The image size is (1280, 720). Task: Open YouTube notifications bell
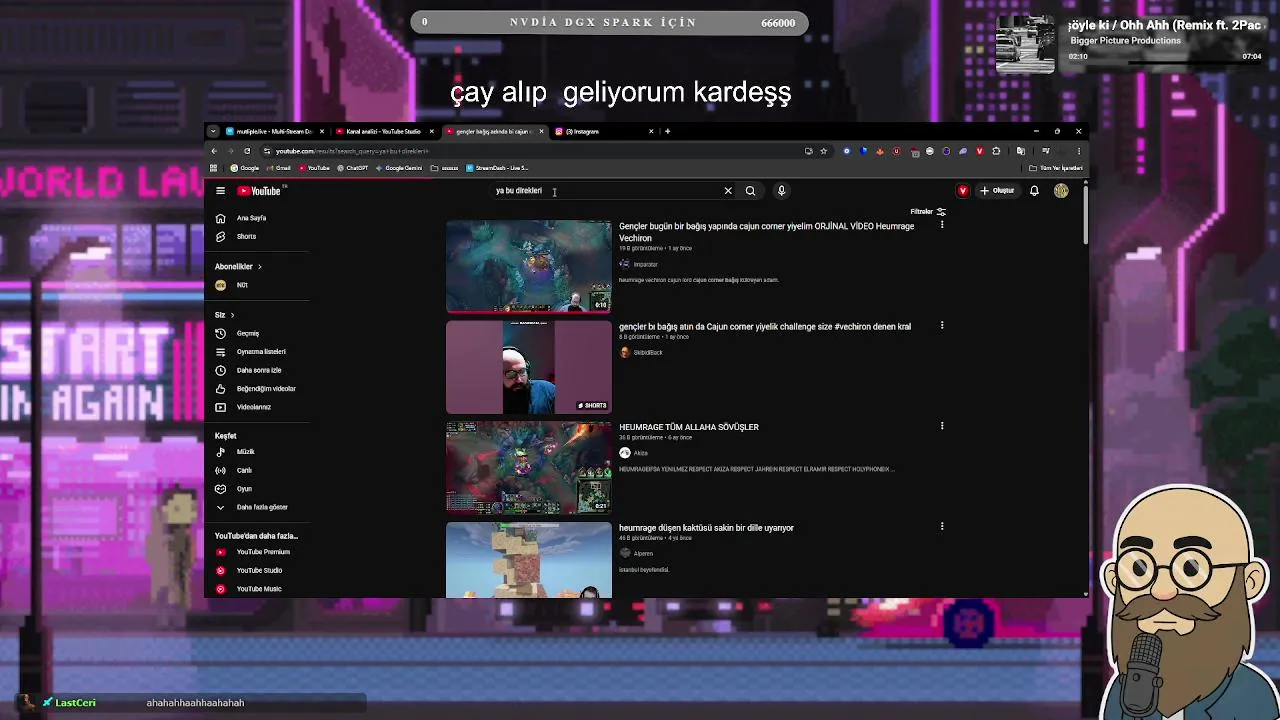point(1034,191)
